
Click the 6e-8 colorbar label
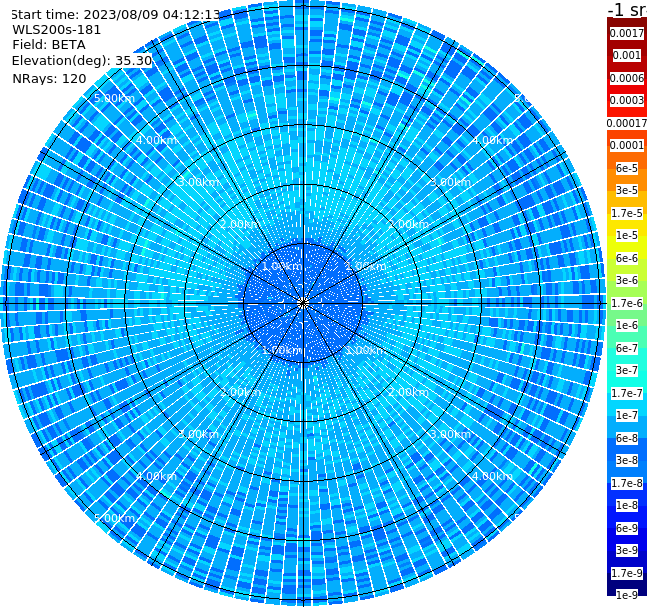[x=627, y=438]
